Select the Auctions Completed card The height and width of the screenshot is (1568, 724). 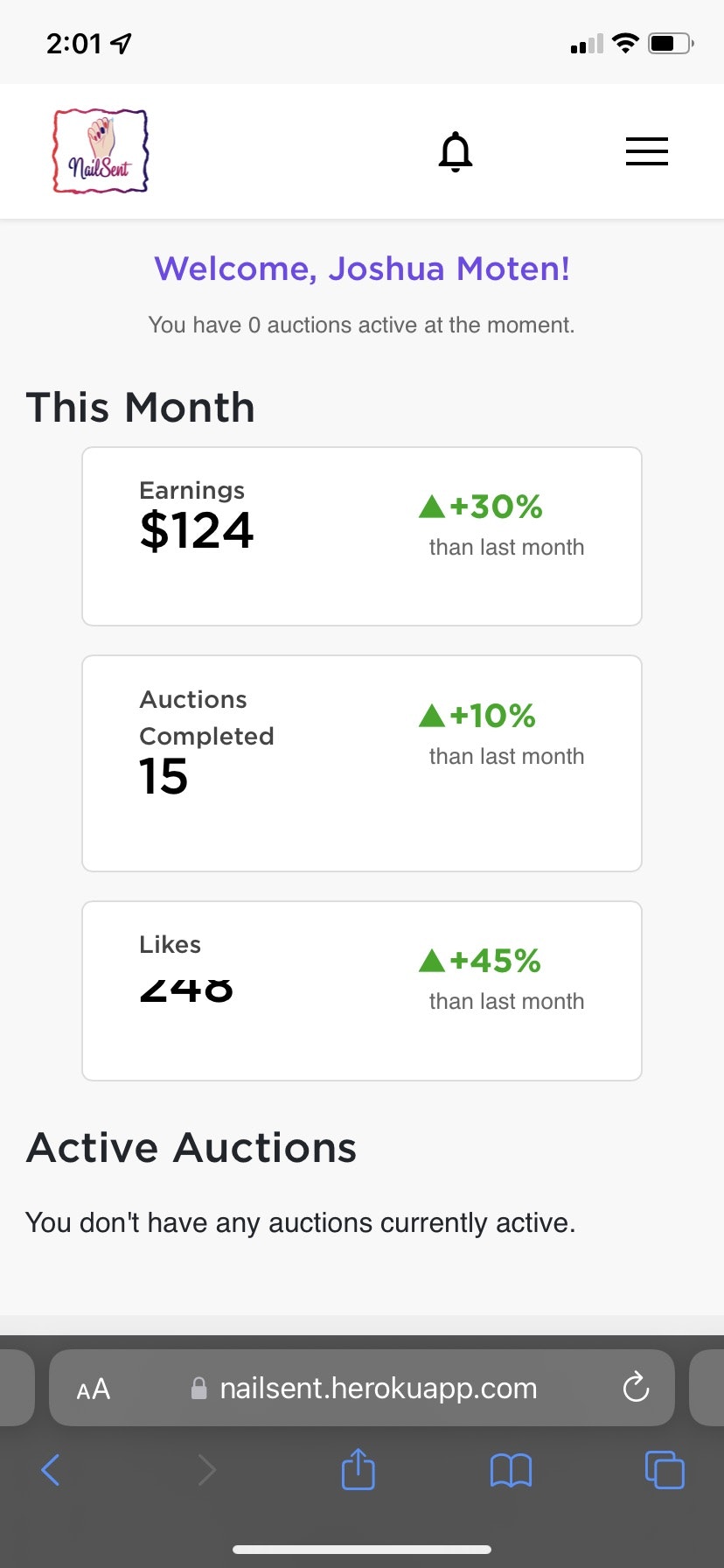(362, 763)
